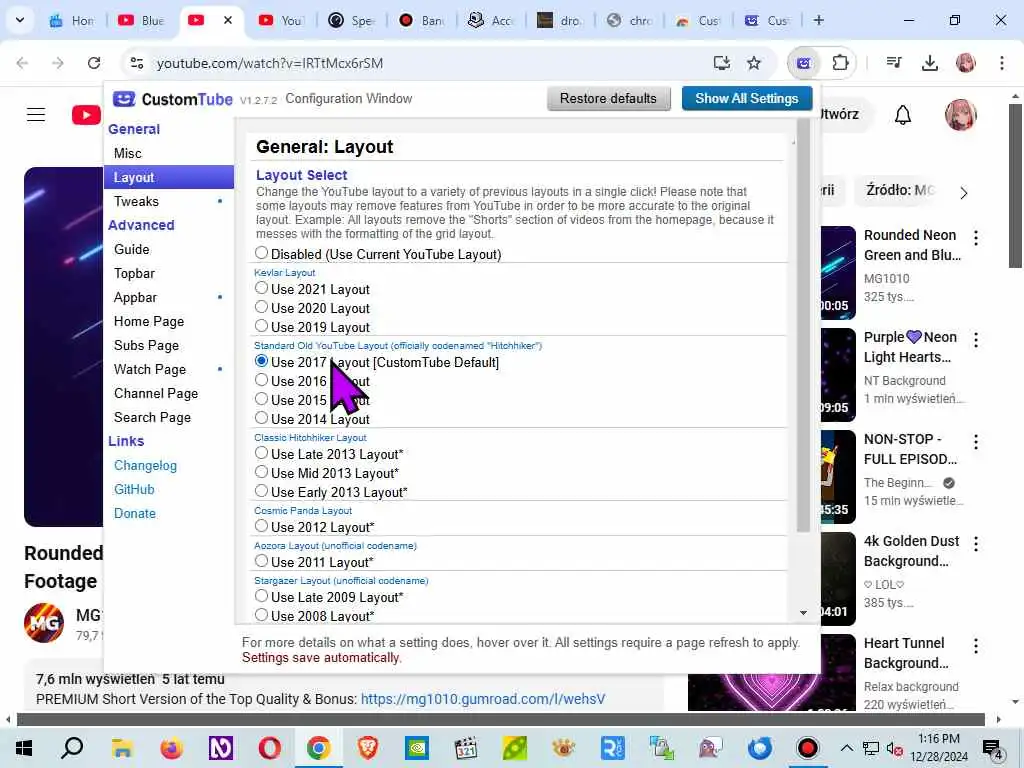Open the Chrome extensions puzzle icon

840,63
